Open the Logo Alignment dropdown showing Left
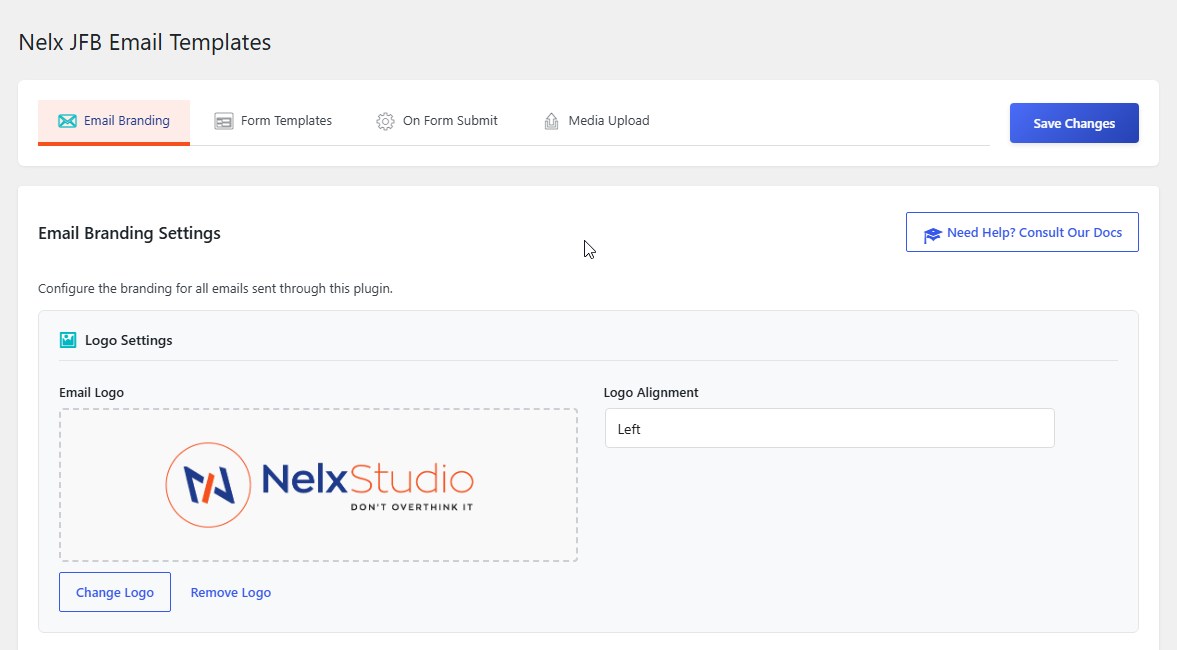The height and width of the screenshot is (650, 1177). coord(829,429)
